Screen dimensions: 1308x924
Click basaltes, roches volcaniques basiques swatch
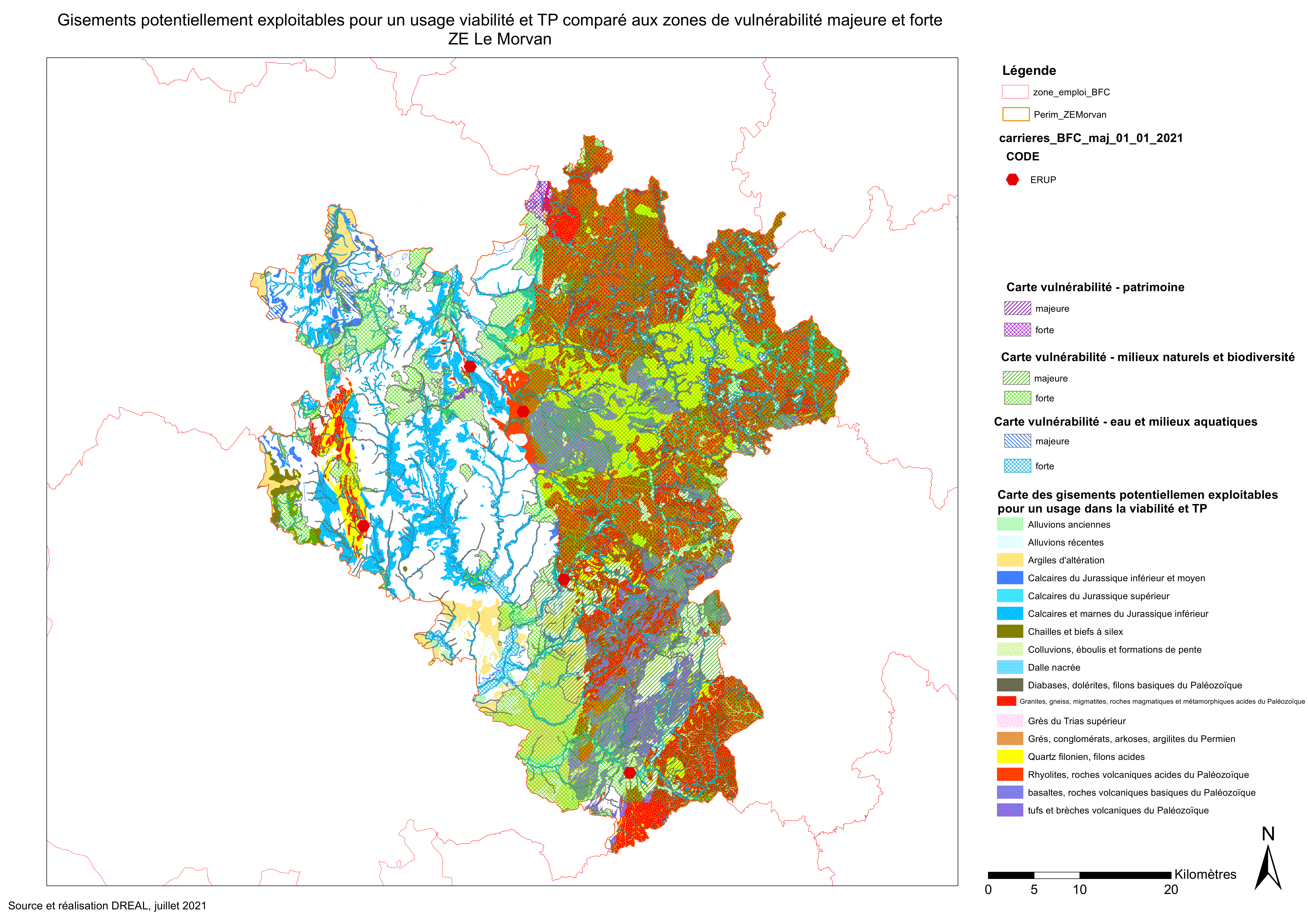[1010, 792]
